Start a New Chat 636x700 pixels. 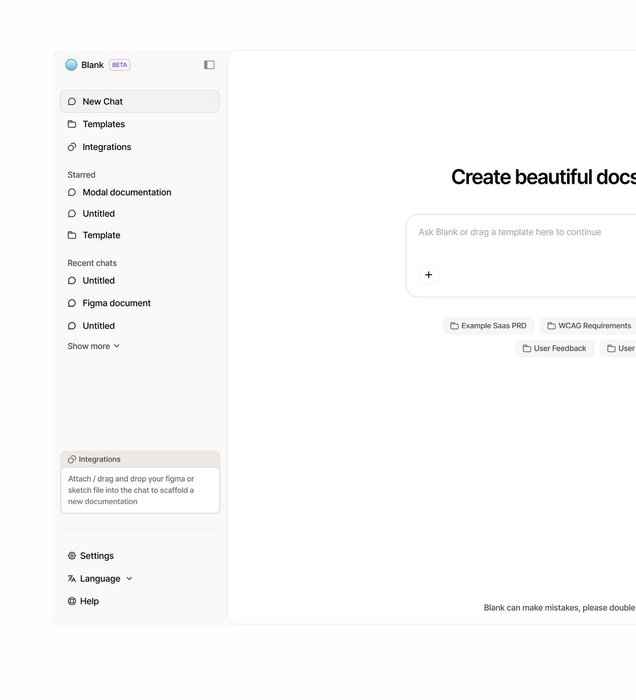click(140, 101)
